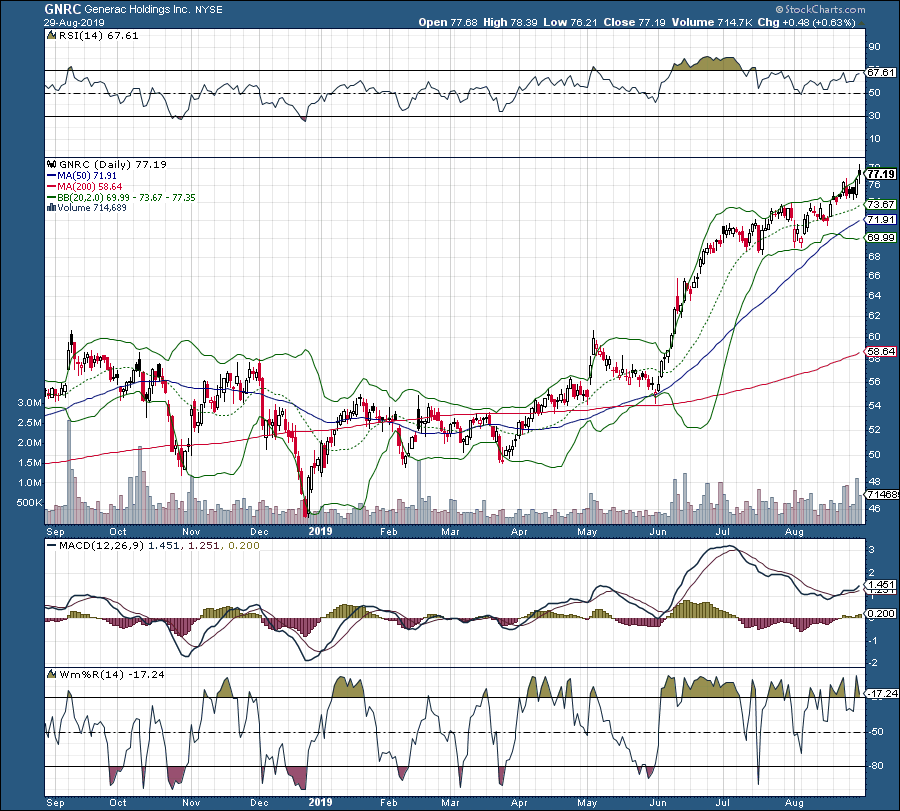Viewport: 900px width, 811px height.
Task: Click the Williams %R value tag -17.24
Action: tap(882, 694)
